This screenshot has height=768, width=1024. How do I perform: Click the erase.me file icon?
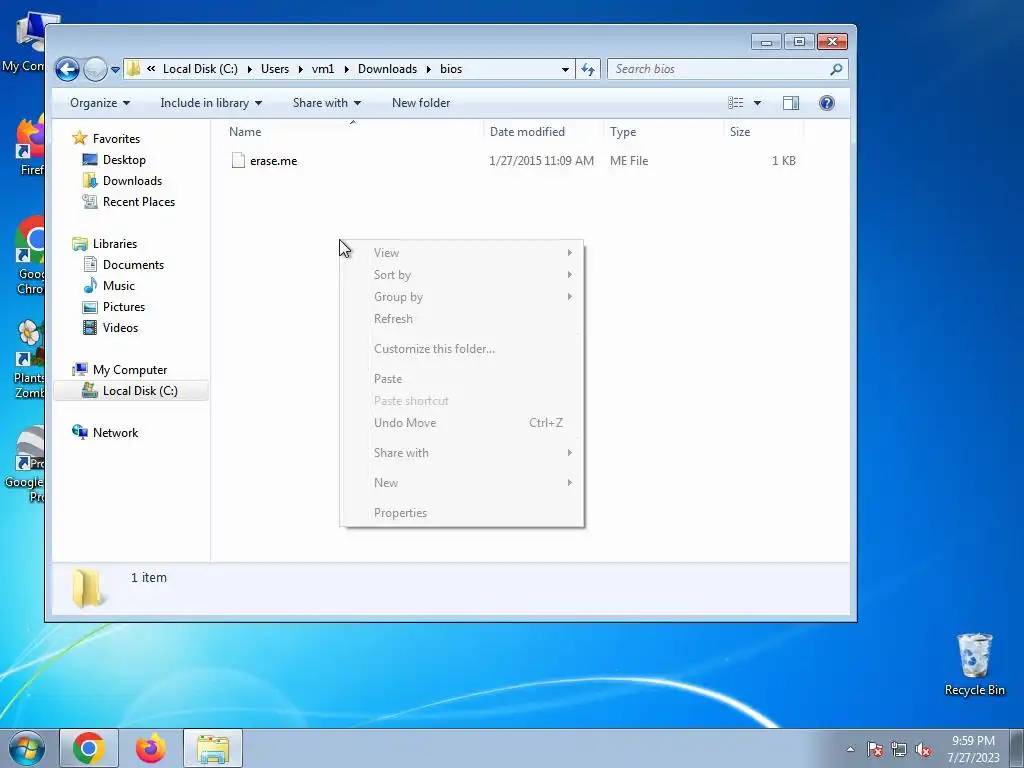coord(238,161)
